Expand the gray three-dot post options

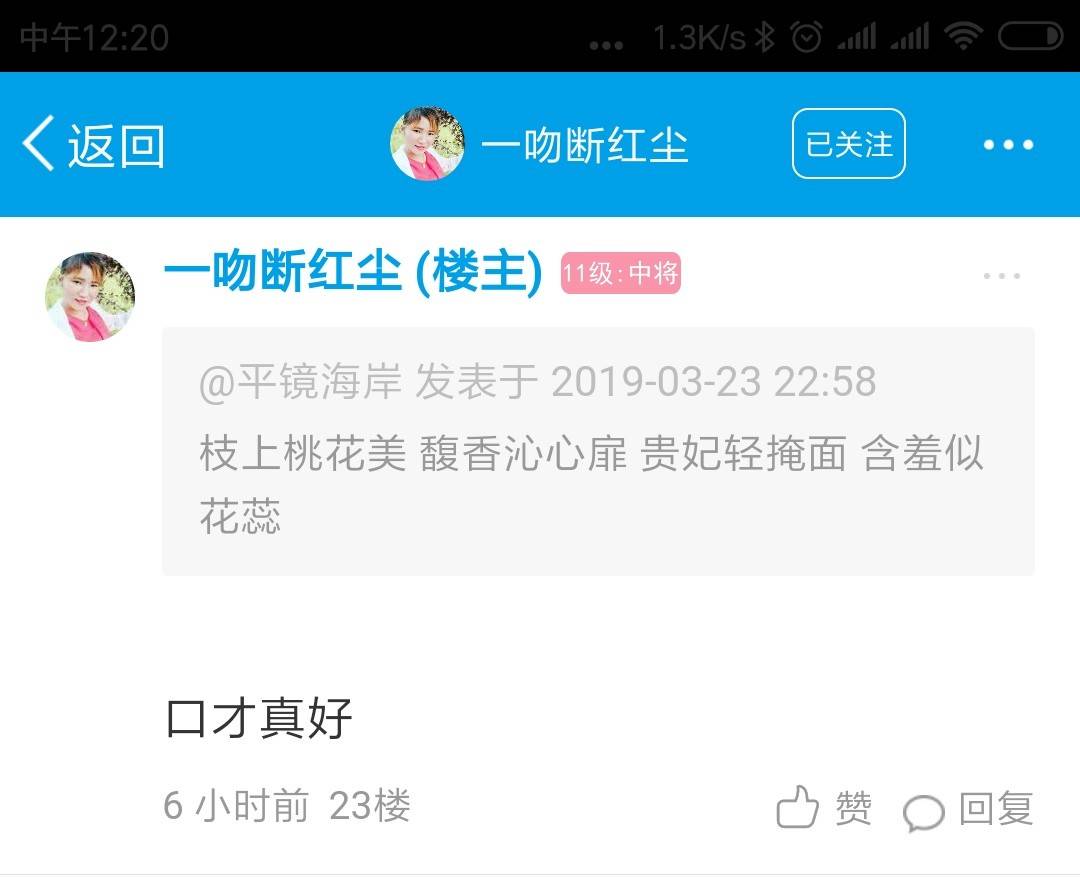tap(1002, 276)
